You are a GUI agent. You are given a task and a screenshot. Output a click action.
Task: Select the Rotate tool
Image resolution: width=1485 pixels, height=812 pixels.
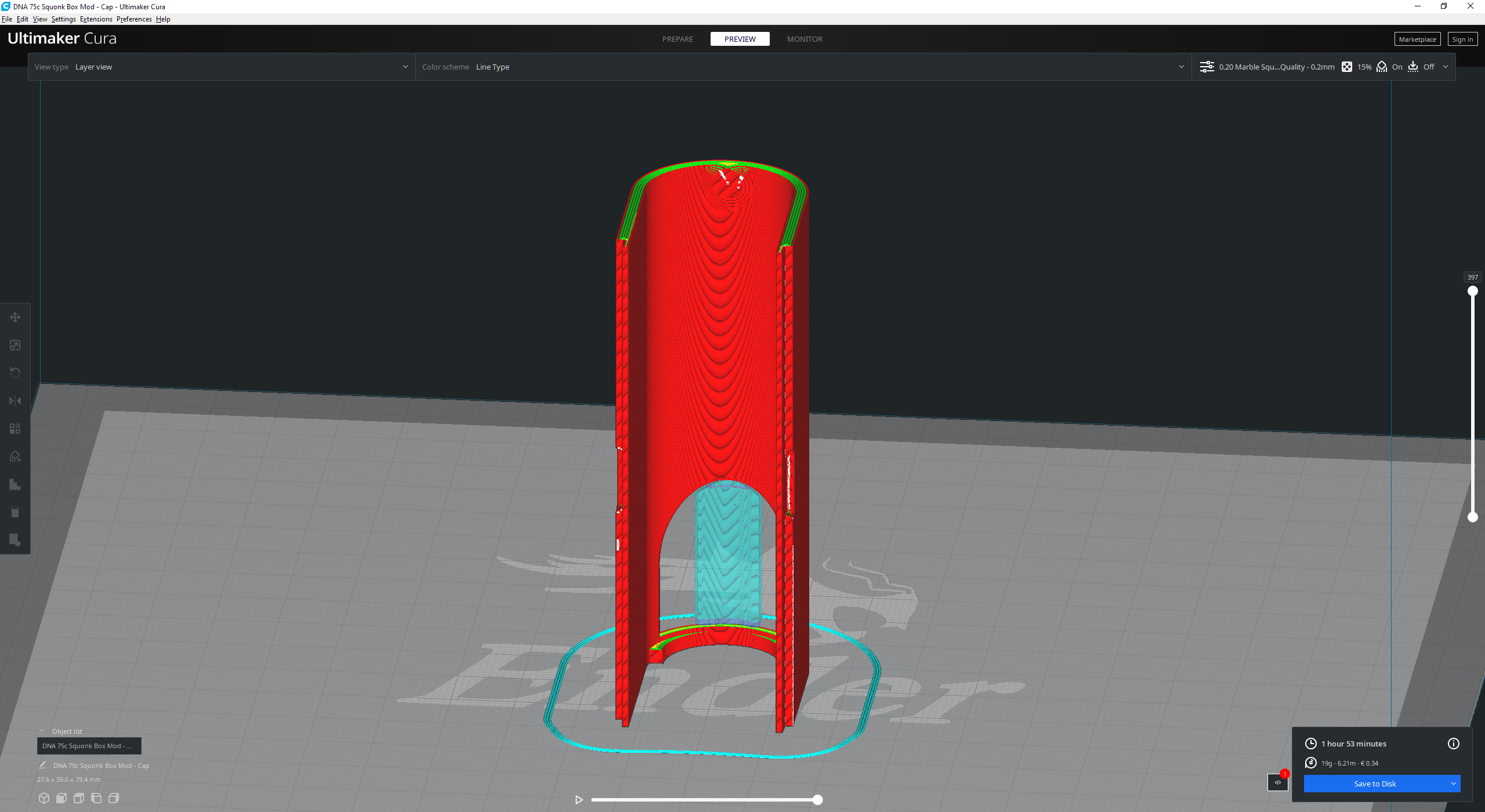click(15, 373)
